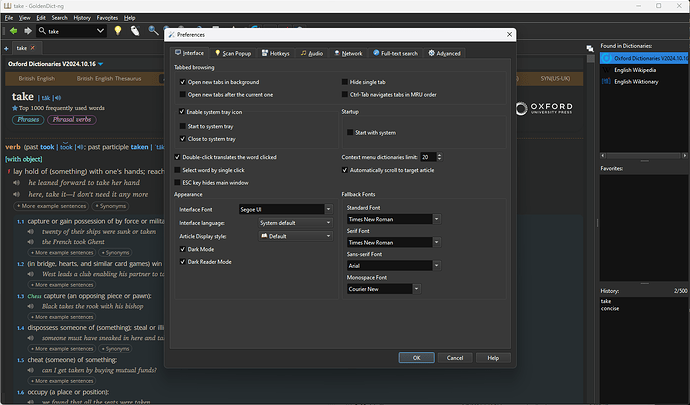This screenshot has width=690, height=405.
Task: Enable the 'Hide single tab' checkbox
Action: [345, 82]
